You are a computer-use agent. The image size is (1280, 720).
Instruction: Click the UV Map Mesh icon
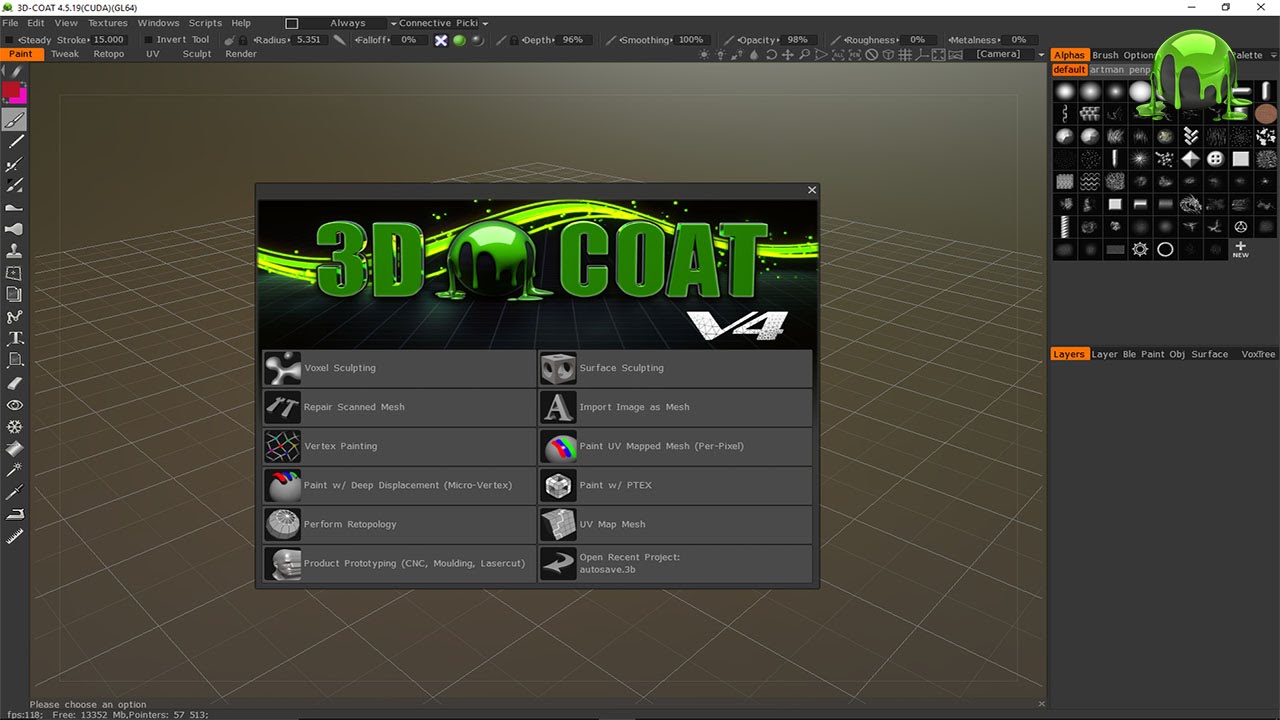point(558,524)
